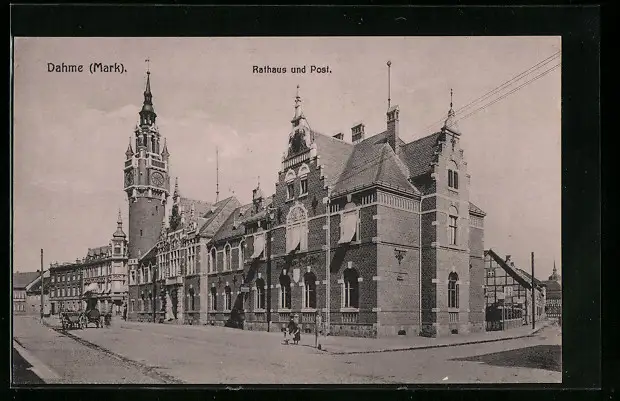The image size is (620, 401).
Task: Click the horse-drawn cart on the street
Action: [80, 319]
